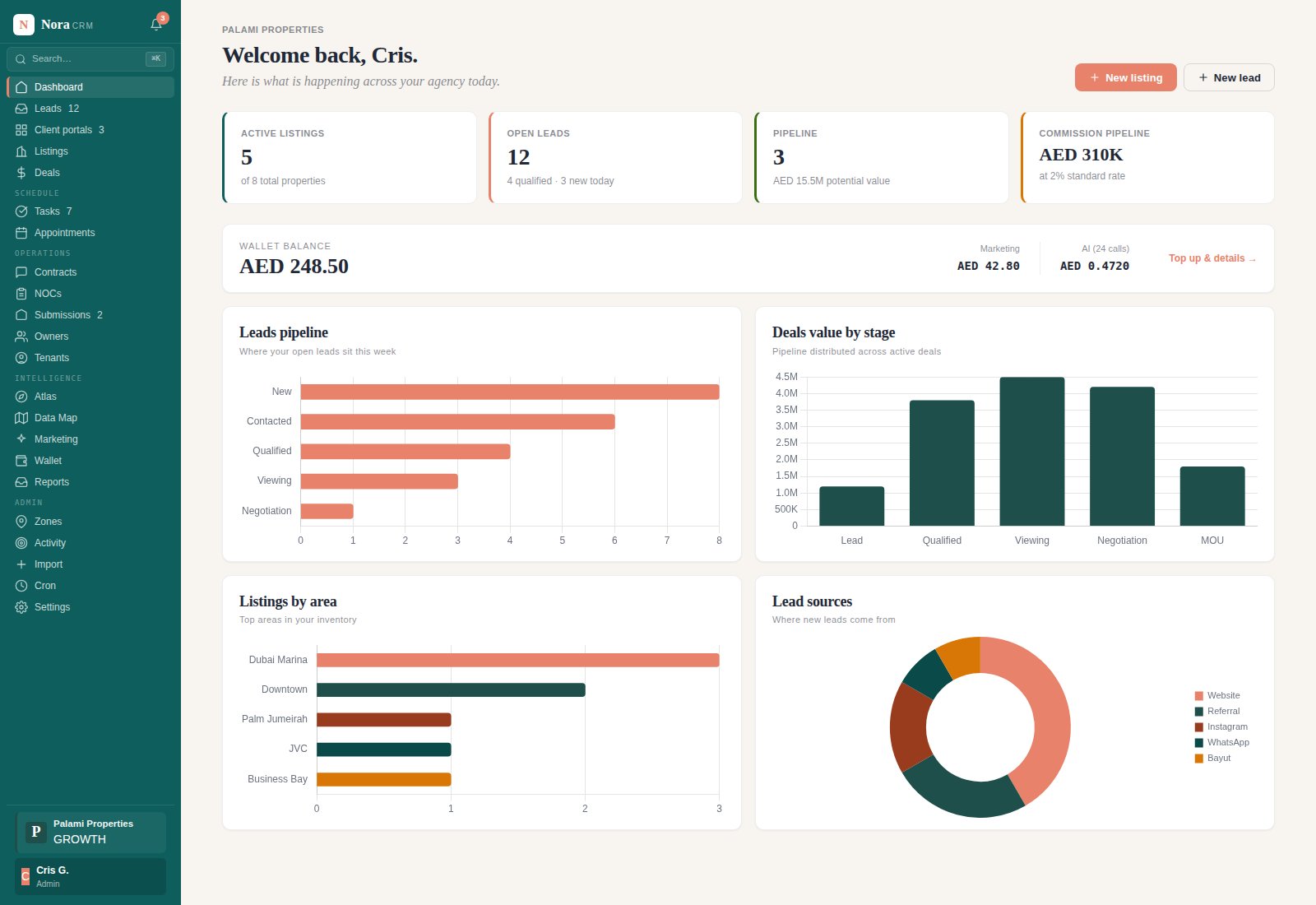This screenshot has height=905, width=1316.
Task: Click WhatsApp legend swatch
Action: pyautogui.click(x=1199, y=743)
